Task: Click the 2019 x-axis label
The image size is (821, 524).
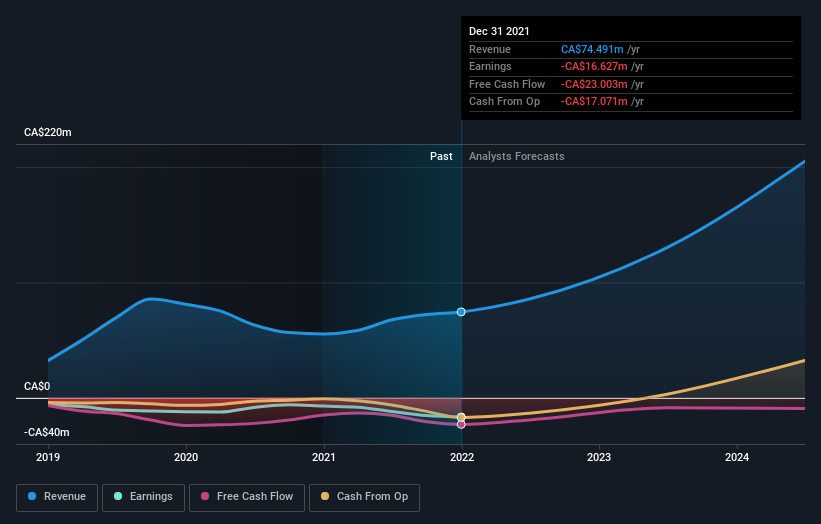Action: (48, 458)
